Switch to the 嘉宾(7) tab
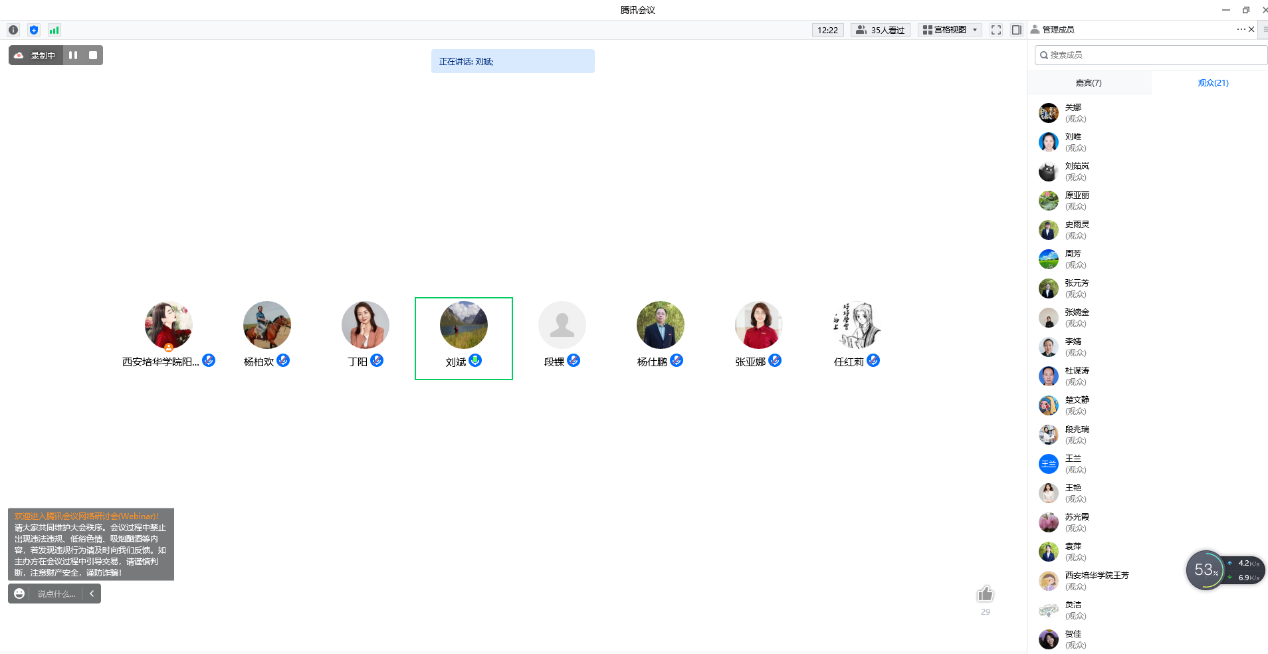This screenshot has height=654, width=1268. [x=1089, y=83]
